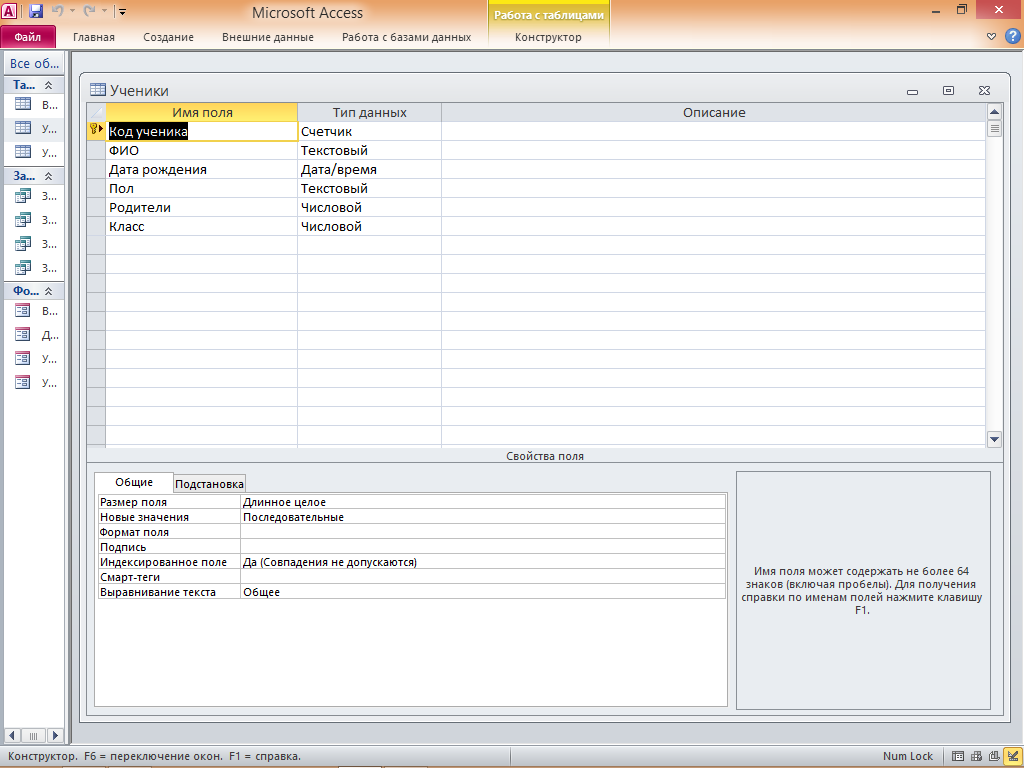This screenshot has width=1024, height=768.
Task: Collapse the Фо... forms group
Action: [48, 291]
